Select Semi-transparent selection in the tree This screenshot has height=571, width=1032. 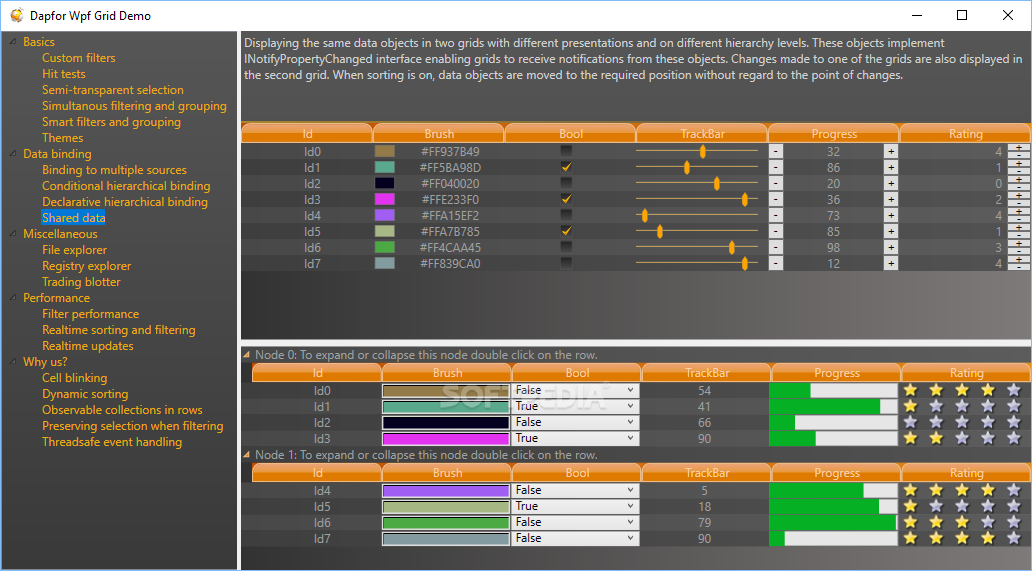[113, 89]
